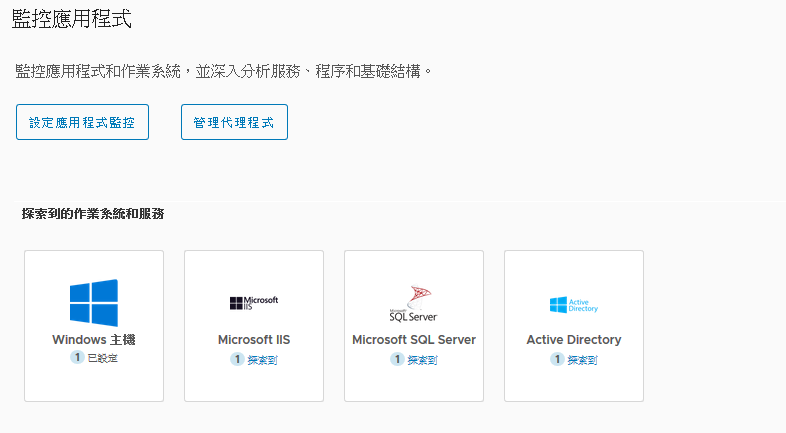This screenshot has width=786, height=433.
Task: Open the Active Directory card title
Action: click(573, 339)
